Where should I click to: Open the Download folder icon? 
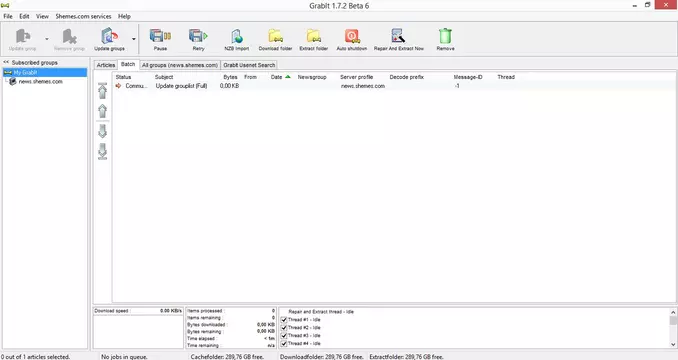(x=275, y=36)
